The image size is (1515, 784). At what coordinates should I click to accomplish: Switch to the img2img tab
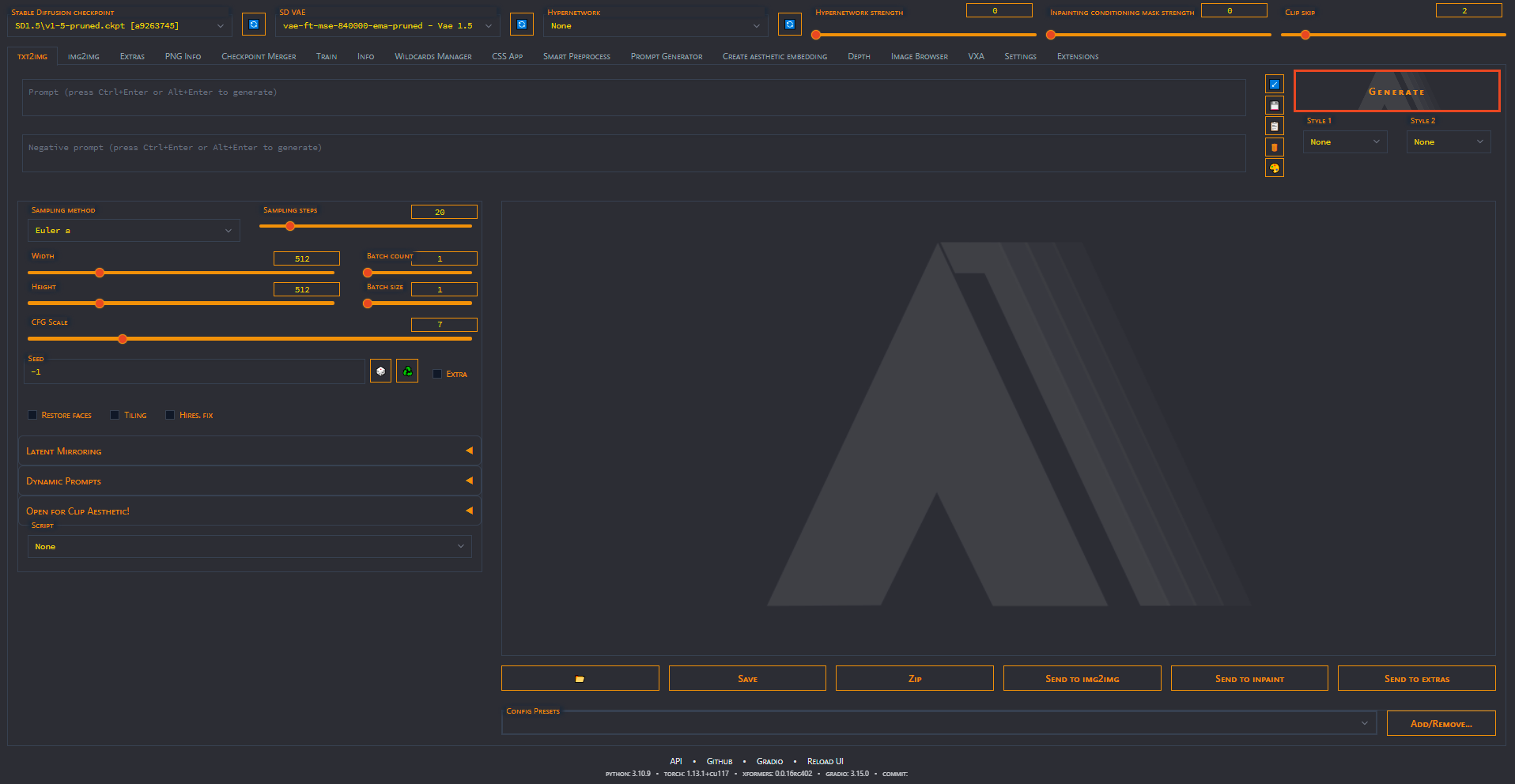click(x=84, y=57)
